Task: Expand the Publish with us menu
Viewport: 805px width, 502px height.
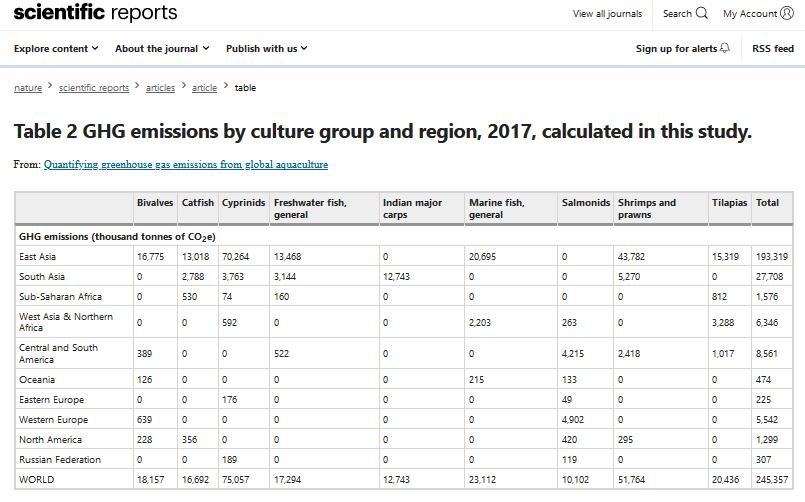Action: click(266, 48)
